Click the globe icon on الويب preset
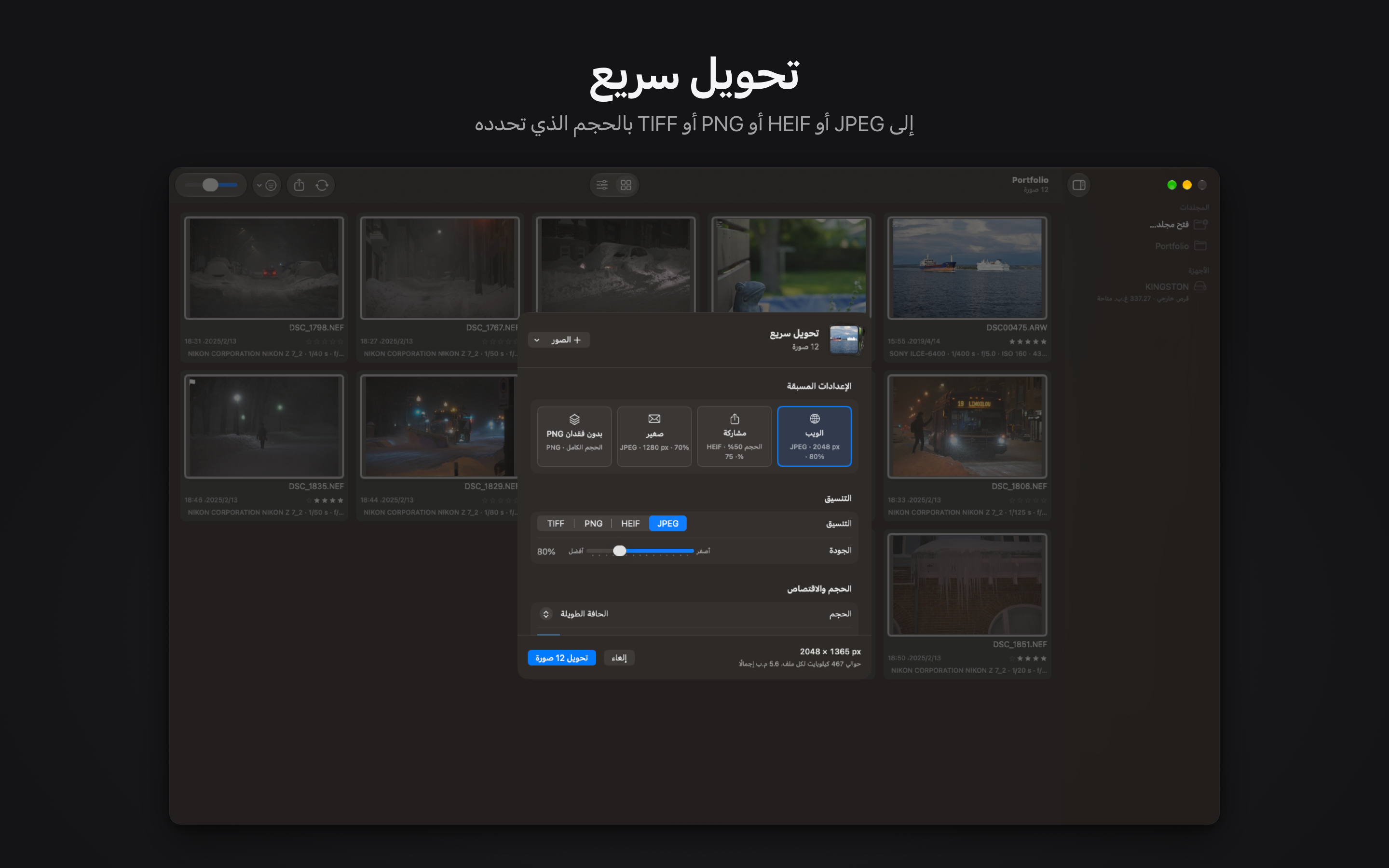The image size is (1389, 868). click(x=815, y=419)
